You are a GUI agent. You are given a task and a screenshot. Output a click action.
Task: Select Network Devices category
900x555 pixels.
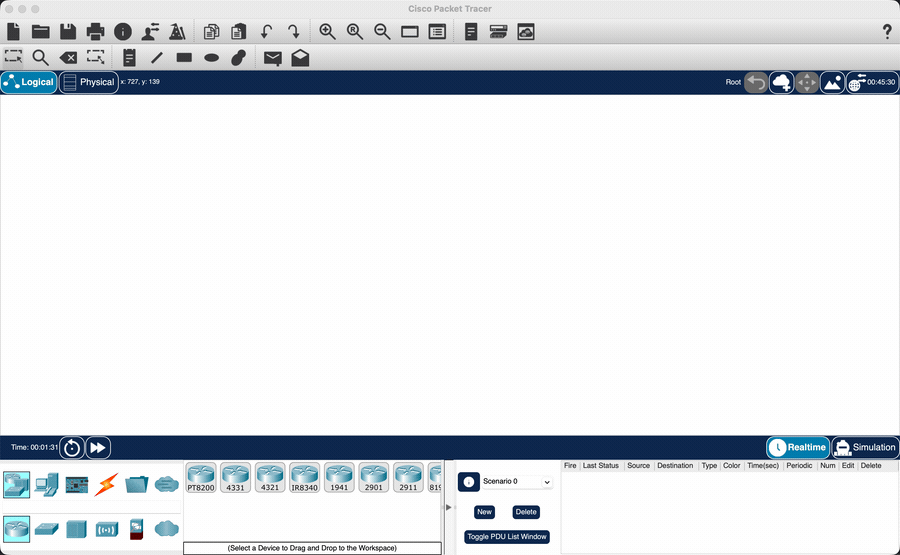[17, 484]
